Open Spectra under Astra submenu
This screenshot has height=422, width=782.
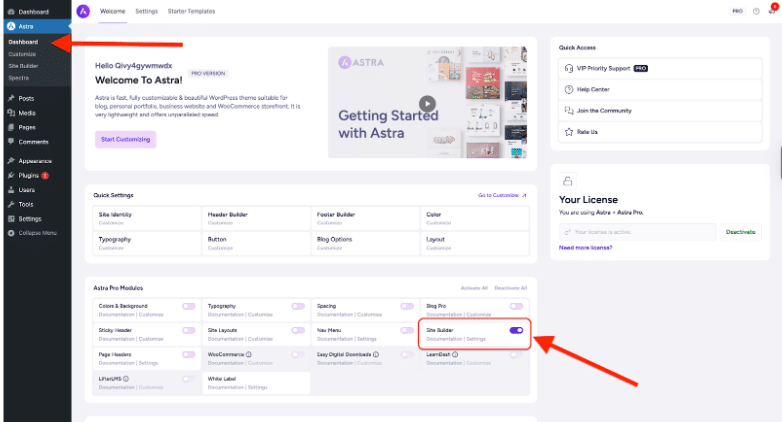18,78
